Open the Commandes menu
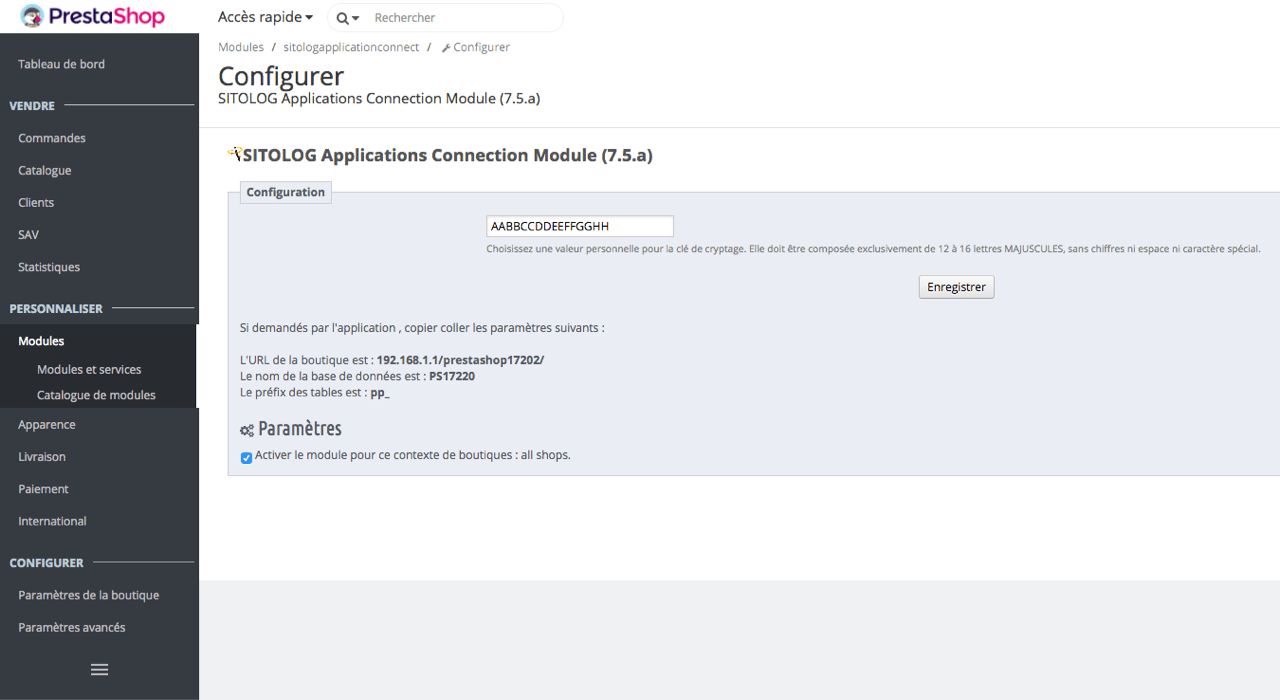 (52, 138)
